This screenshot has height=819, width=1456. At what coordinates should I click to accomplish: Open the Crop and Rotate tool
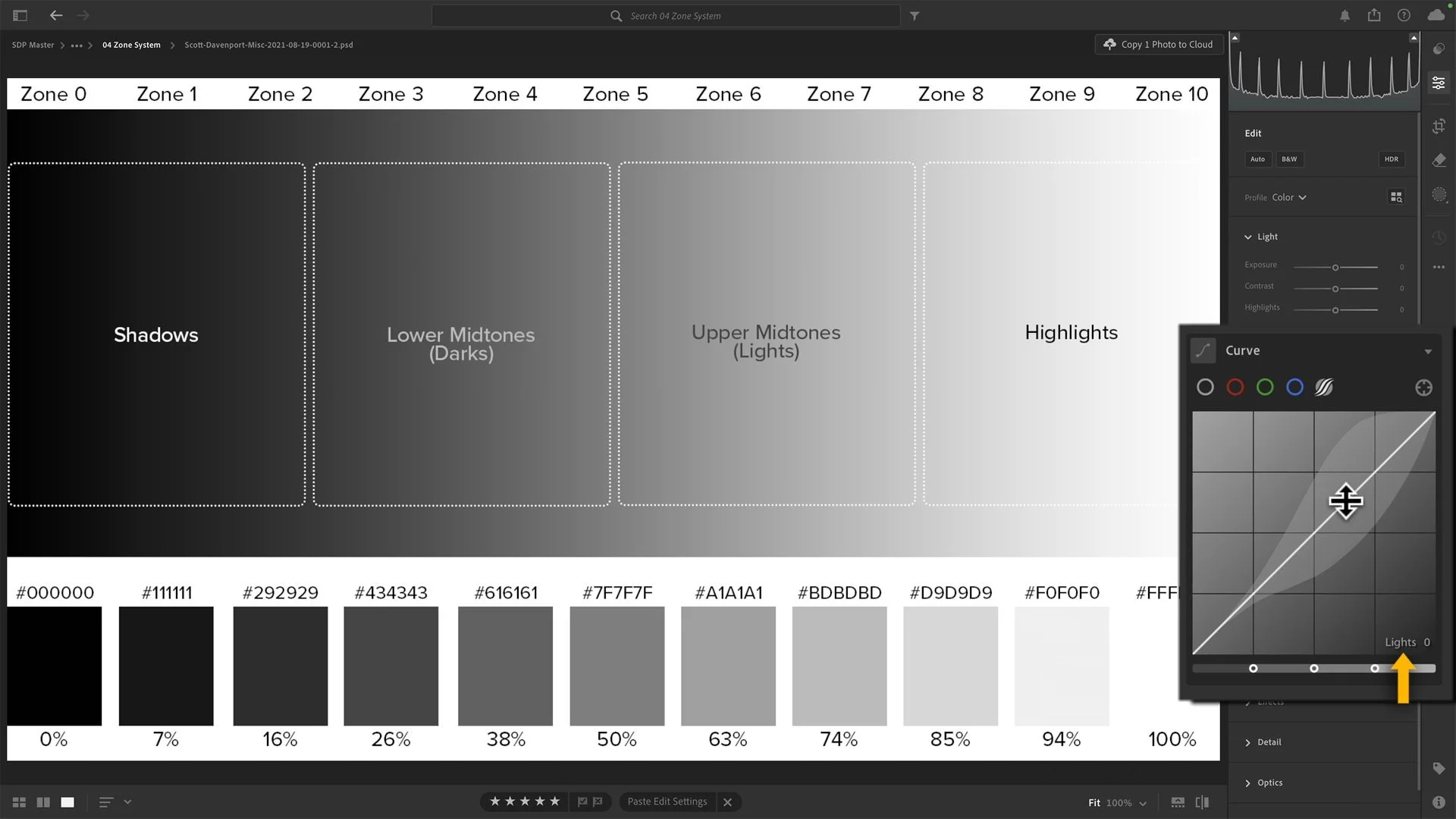[x=1439, y=127]
